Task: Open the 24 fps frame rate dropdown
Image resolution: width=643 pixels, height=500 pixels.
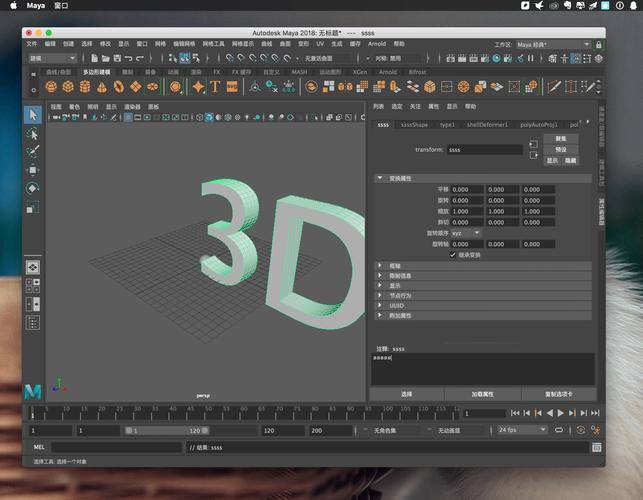Action: 521,430
